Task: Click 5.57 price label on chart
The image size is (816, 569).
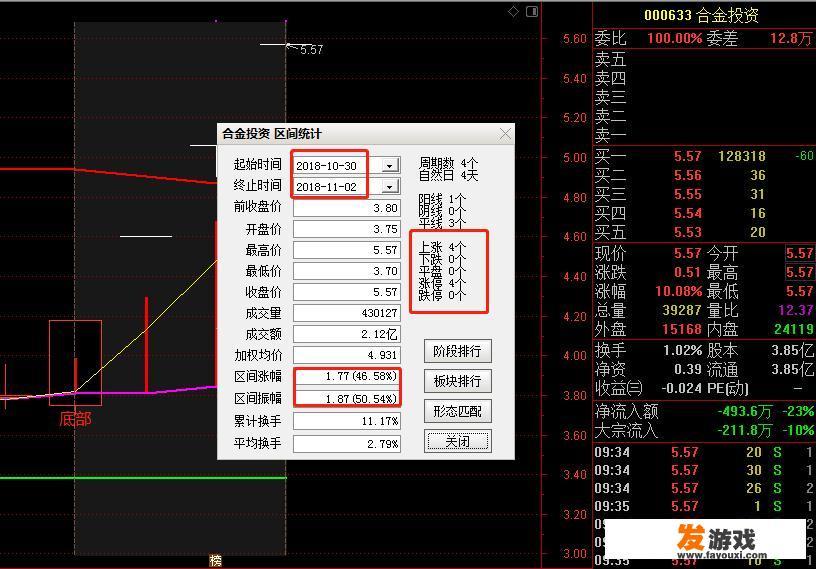Action: click(x=311, y=50)
